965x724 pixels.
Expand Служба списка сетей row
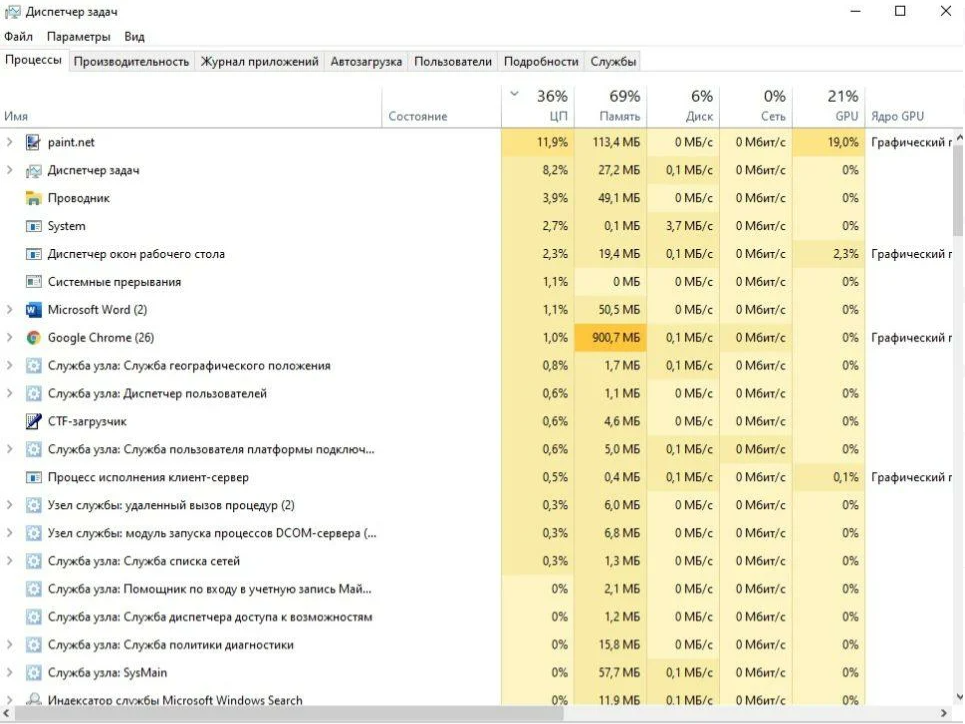(9, 561)
